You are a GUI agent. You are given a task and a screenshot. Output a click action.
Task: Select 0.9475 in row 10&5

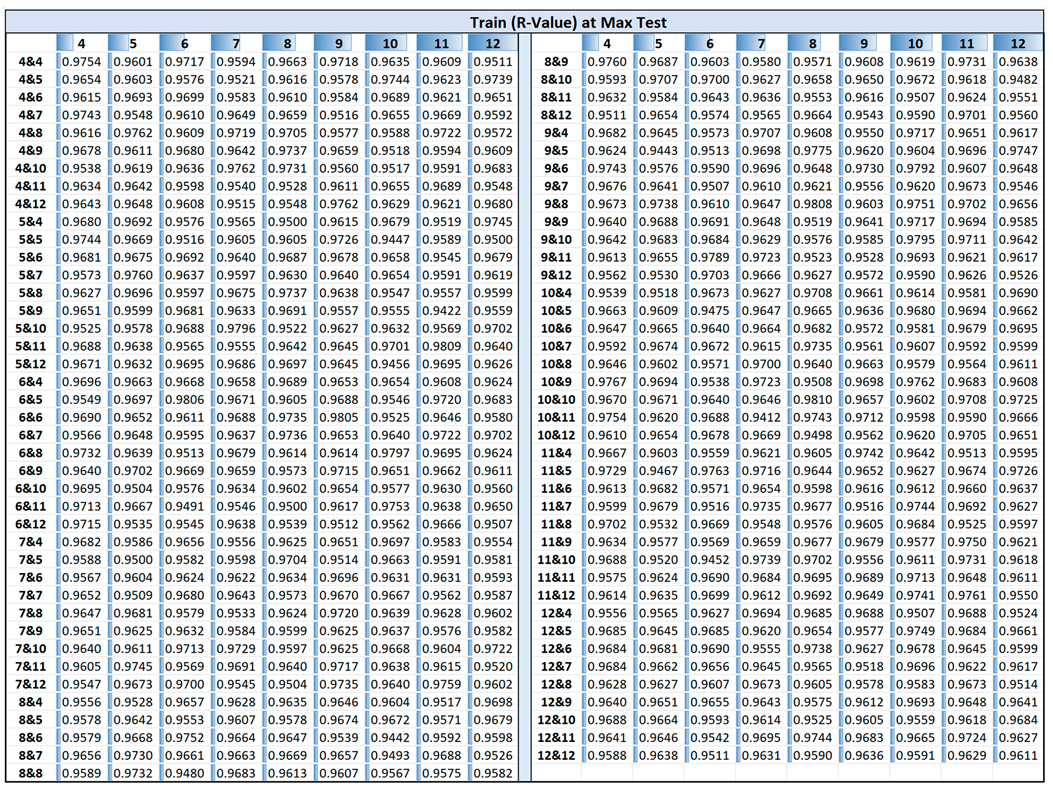710,311
